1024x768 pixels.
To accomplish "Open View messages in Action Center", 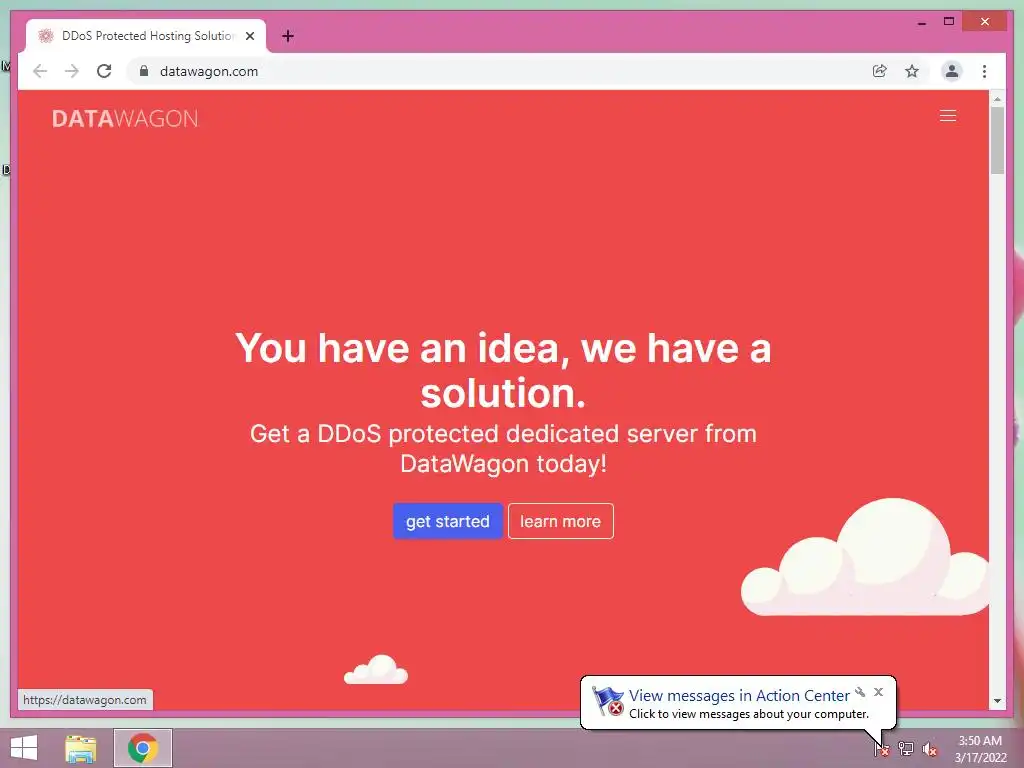I will [x=739, y=696].
